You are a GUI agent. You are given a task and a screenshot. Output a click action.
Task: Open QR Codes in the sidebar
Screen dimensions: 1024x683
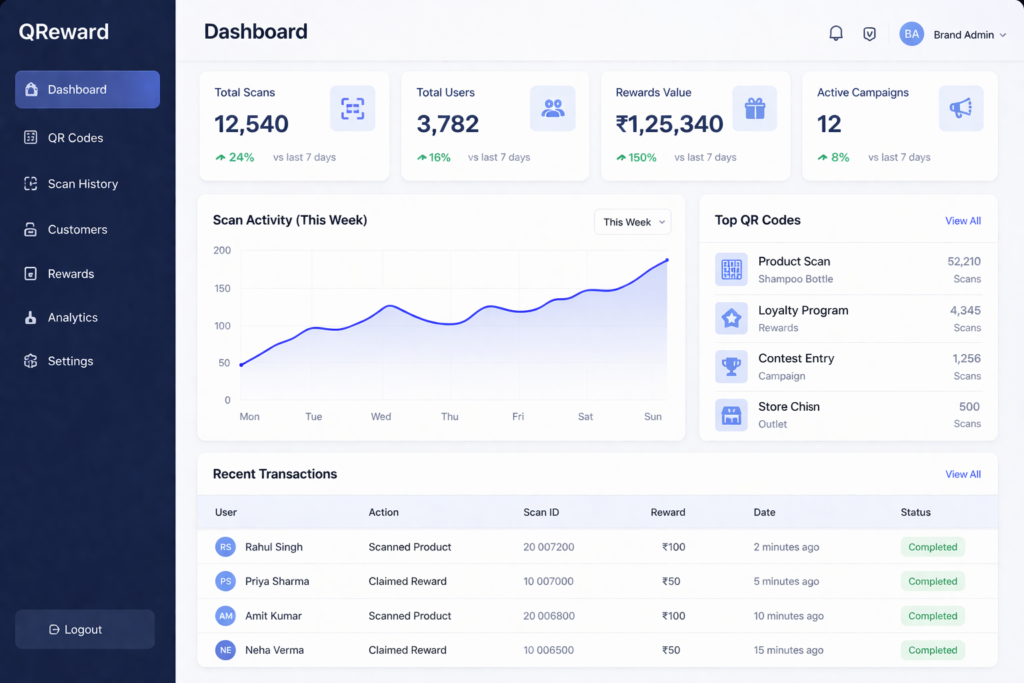click(75, 138)
